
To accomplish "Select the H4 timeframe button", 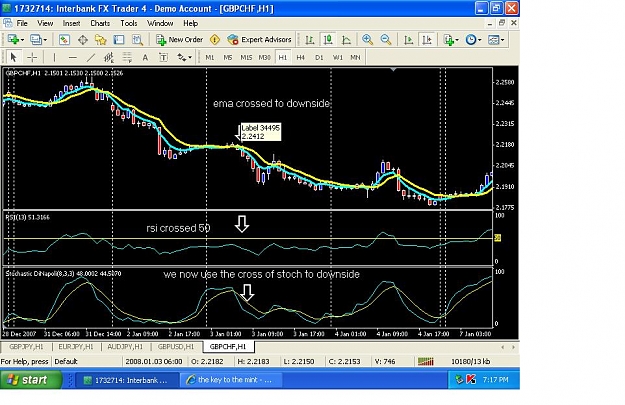I will click(x=301, y=57).
